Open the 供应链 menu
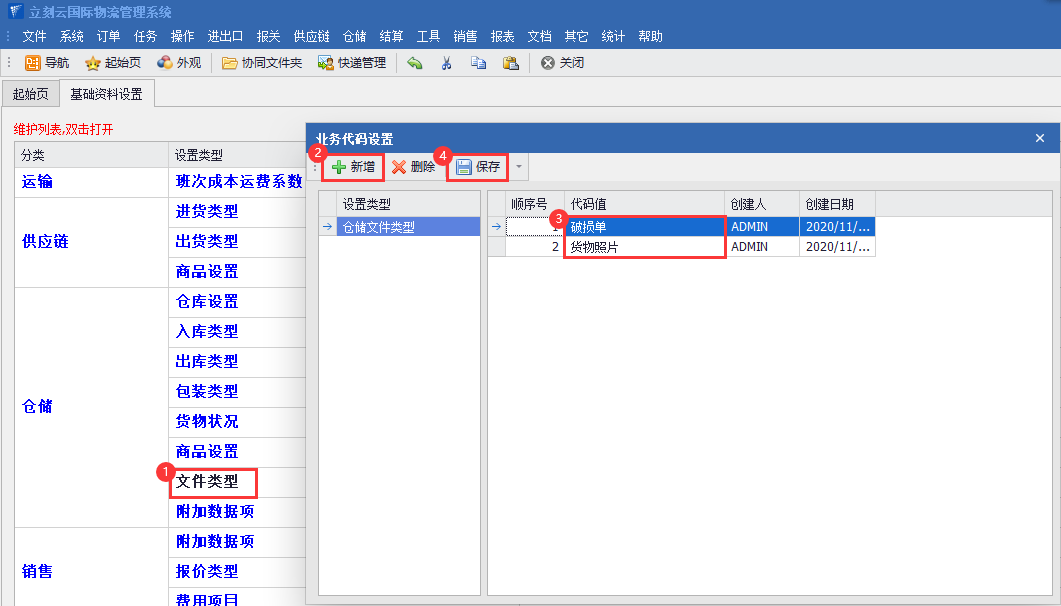Image resolution: width=1061 pixels, height=606 pixels. coord(311,36)
